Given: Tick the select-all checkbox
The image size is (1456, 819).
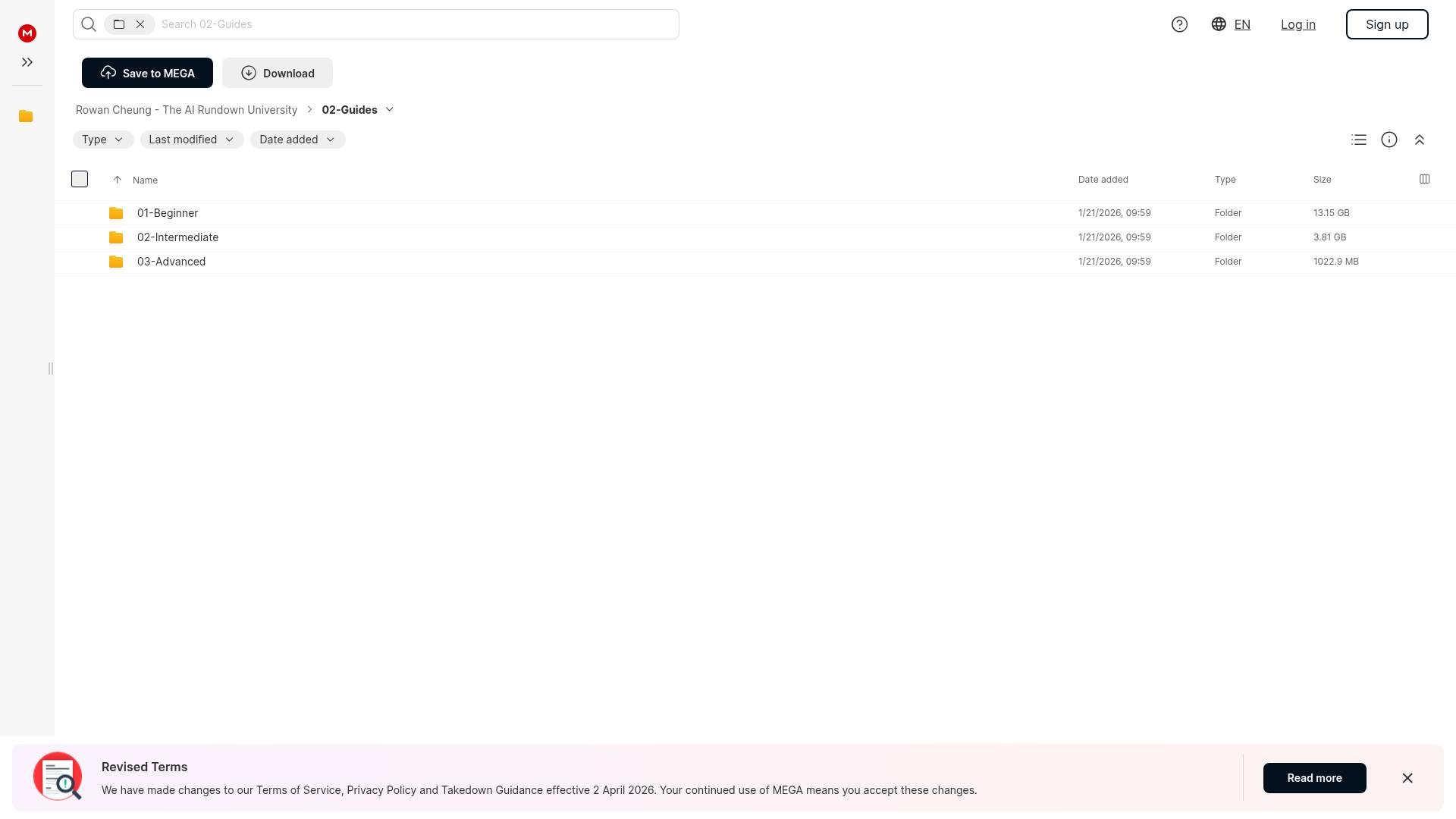Looking at the screenshot, I should click(x=80, y=179).
